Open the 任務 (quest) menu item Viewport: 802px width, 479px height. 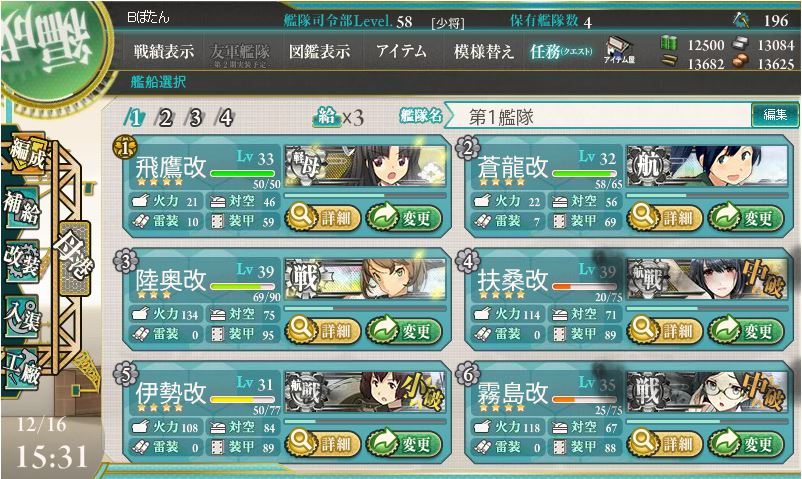point(561,52)
